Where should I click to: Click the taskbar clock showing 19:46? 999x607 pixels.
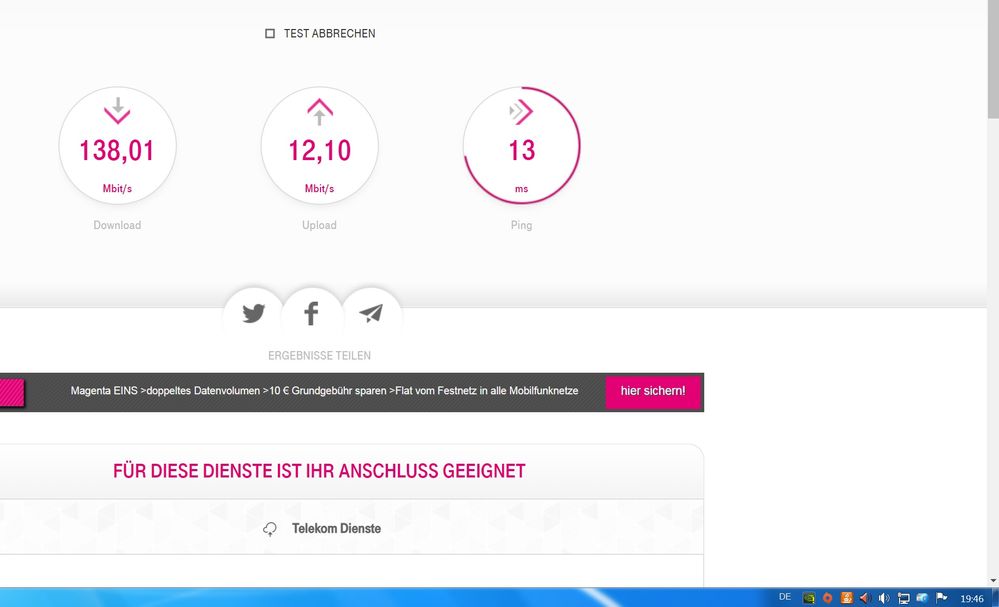pyautogui.click(x=972, y=599)
